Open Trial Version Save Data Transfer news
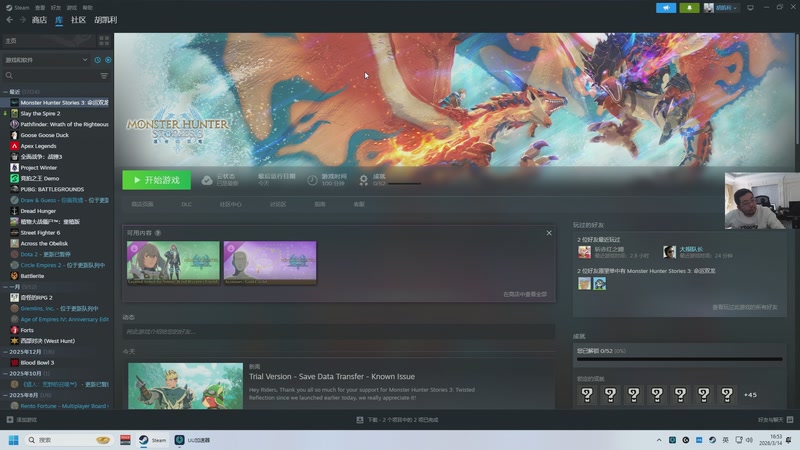The height and width of the screenshot is (450, 800). [332, 377]
